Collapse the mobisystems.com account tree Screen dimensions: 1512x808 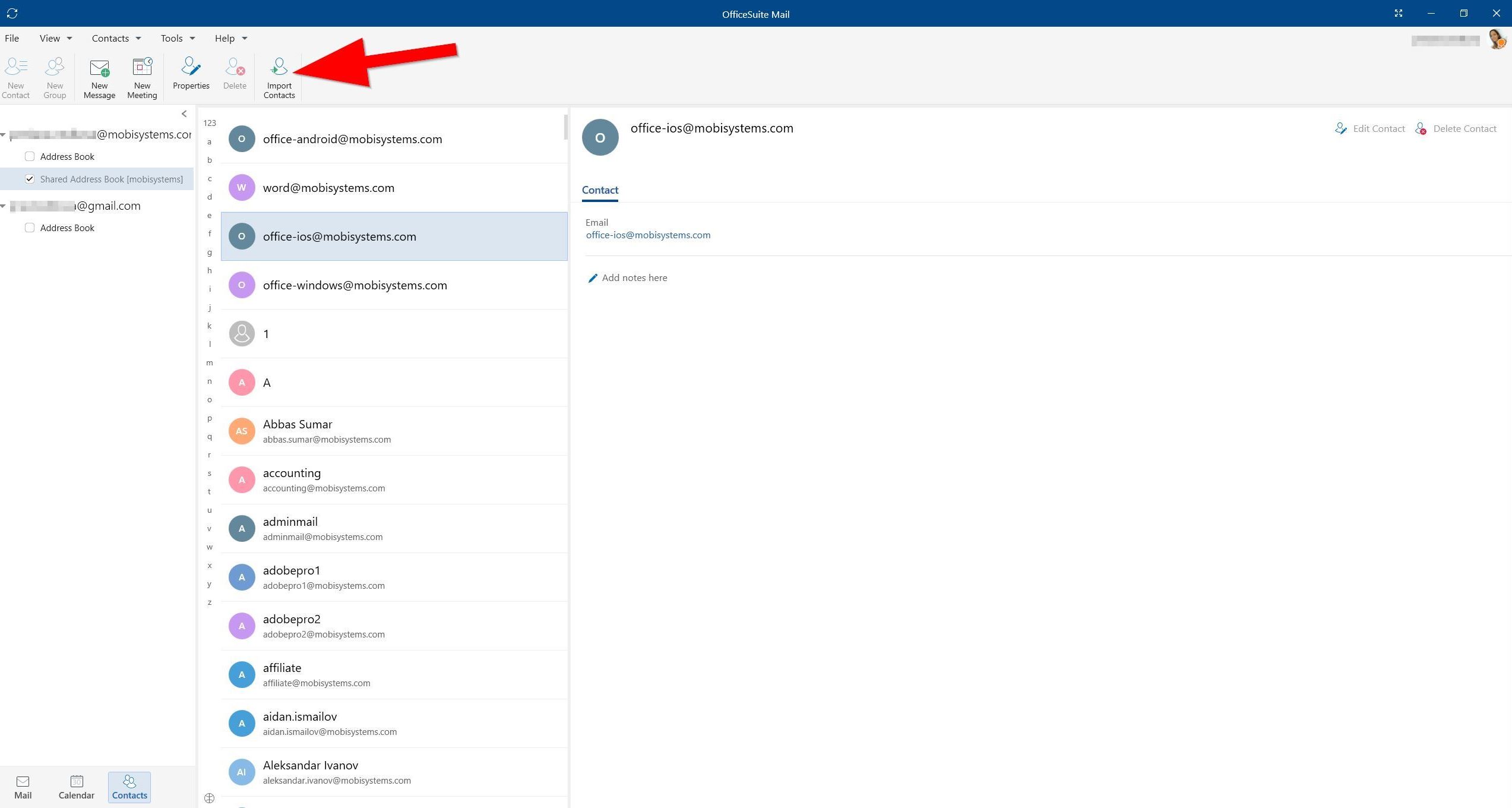4,135
